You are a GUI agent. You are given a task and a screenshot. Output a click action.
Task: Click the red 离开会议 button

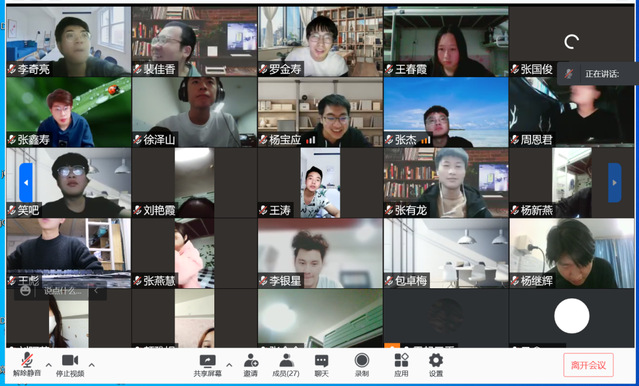tap(588, 365)
